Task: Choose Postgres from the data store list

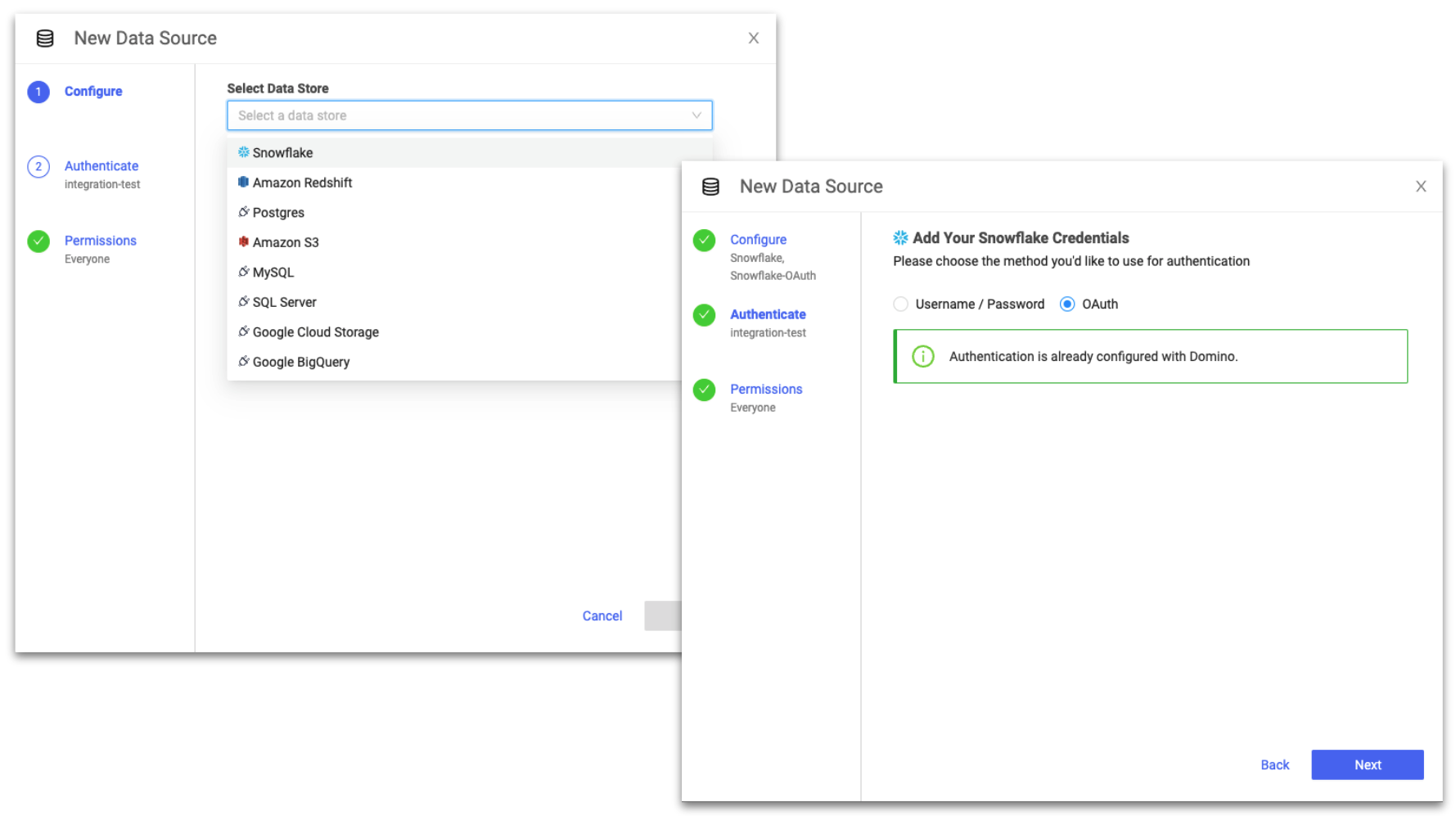Action: 278,213
